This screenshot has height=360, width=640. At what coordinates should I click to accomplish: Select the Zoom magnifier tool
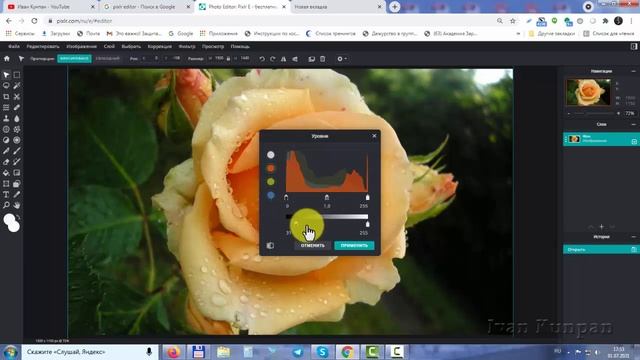pos(6,205)
